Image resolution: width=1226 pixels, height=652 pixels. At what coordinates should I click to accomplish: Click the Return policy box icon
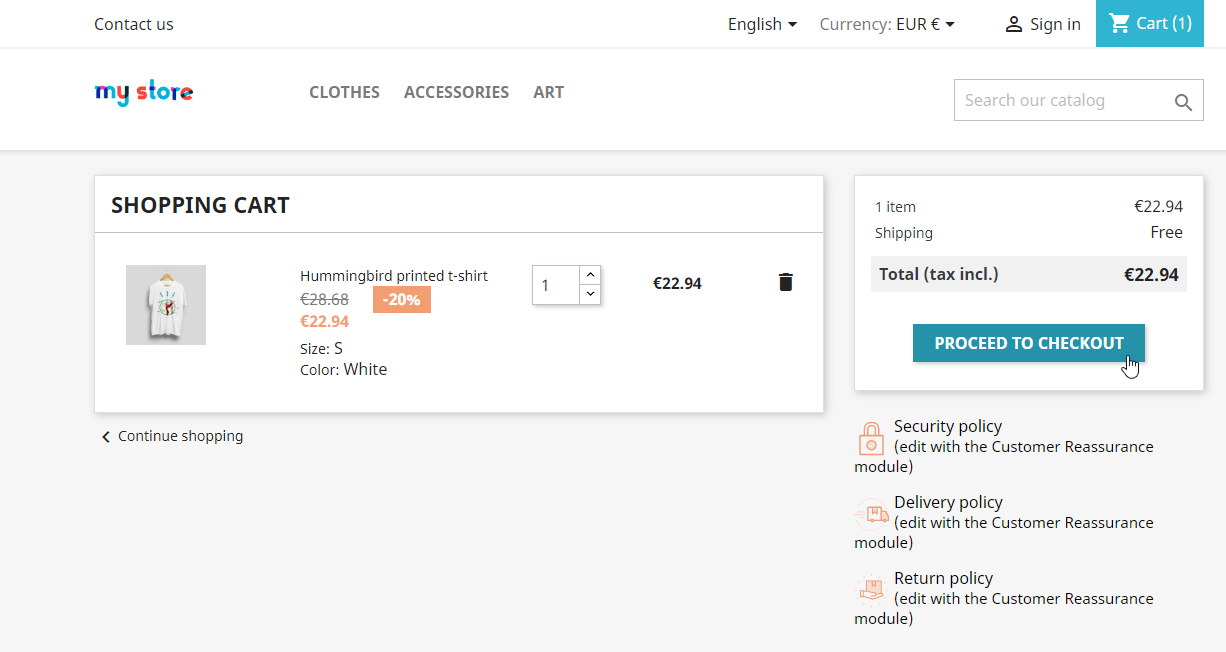click(871, 591)
